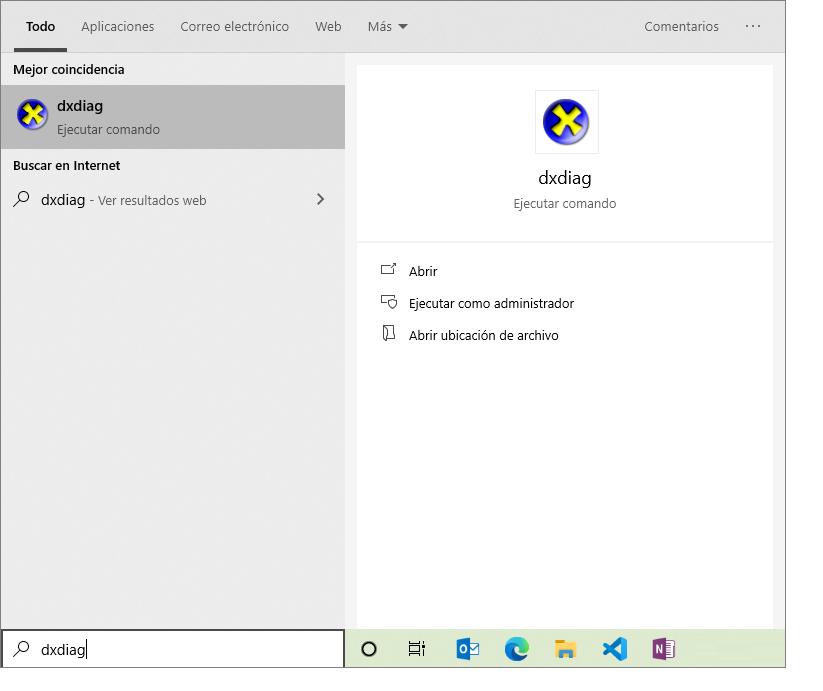Launch OneNote from the taskbar
The width and height of the screenshot is (823, 691).
663,649
